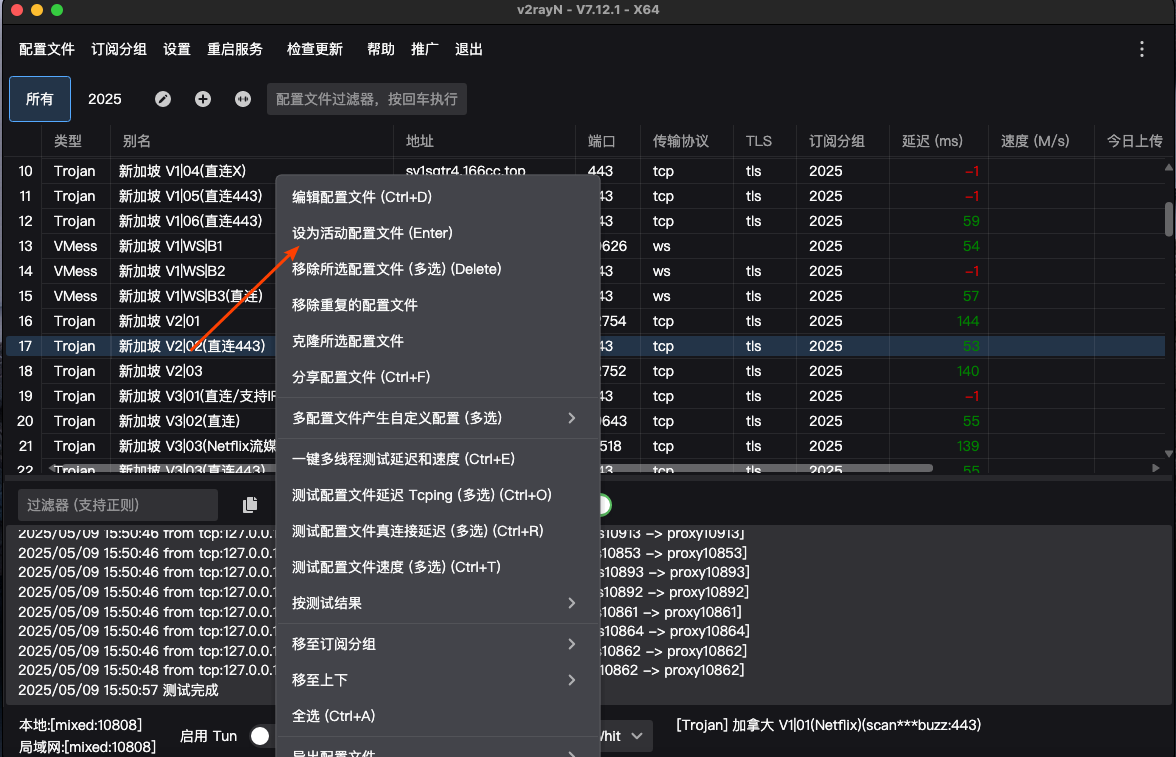The width and height of the screenshot is (1176, 757).
Task: Click the horizontal dots icon beside the plus icon
Action: 243,99
